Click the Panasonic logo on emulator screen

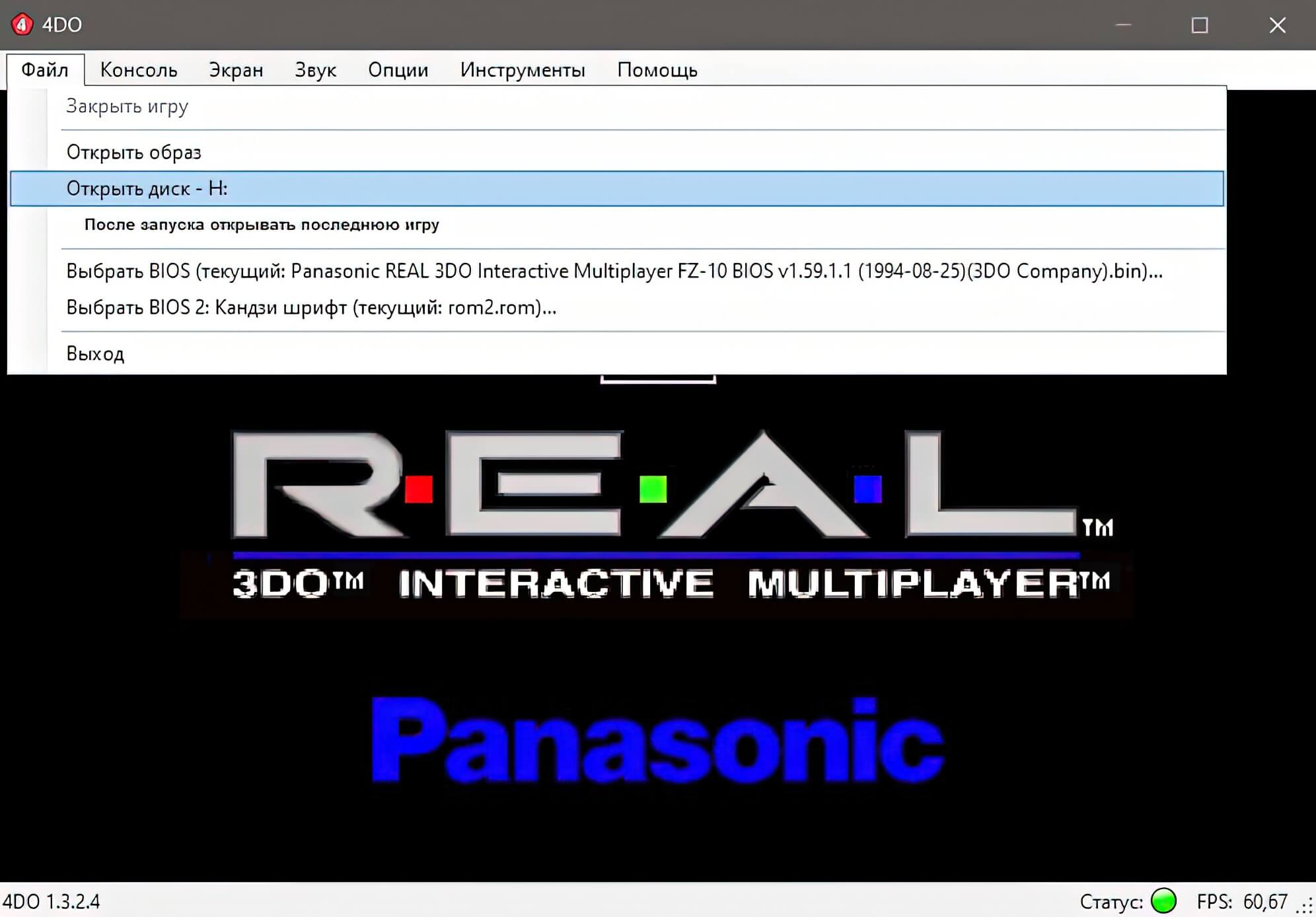tap(658, 739)
